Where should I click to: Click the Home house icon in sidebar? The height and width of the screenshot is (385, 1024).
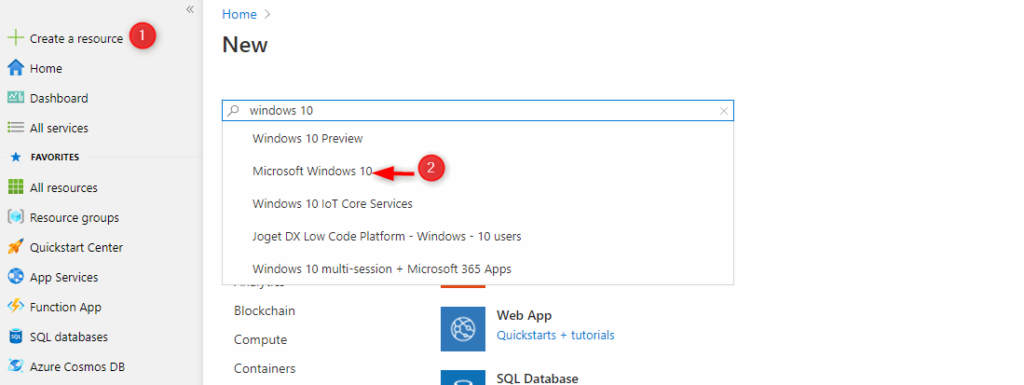tap(15, 68)
